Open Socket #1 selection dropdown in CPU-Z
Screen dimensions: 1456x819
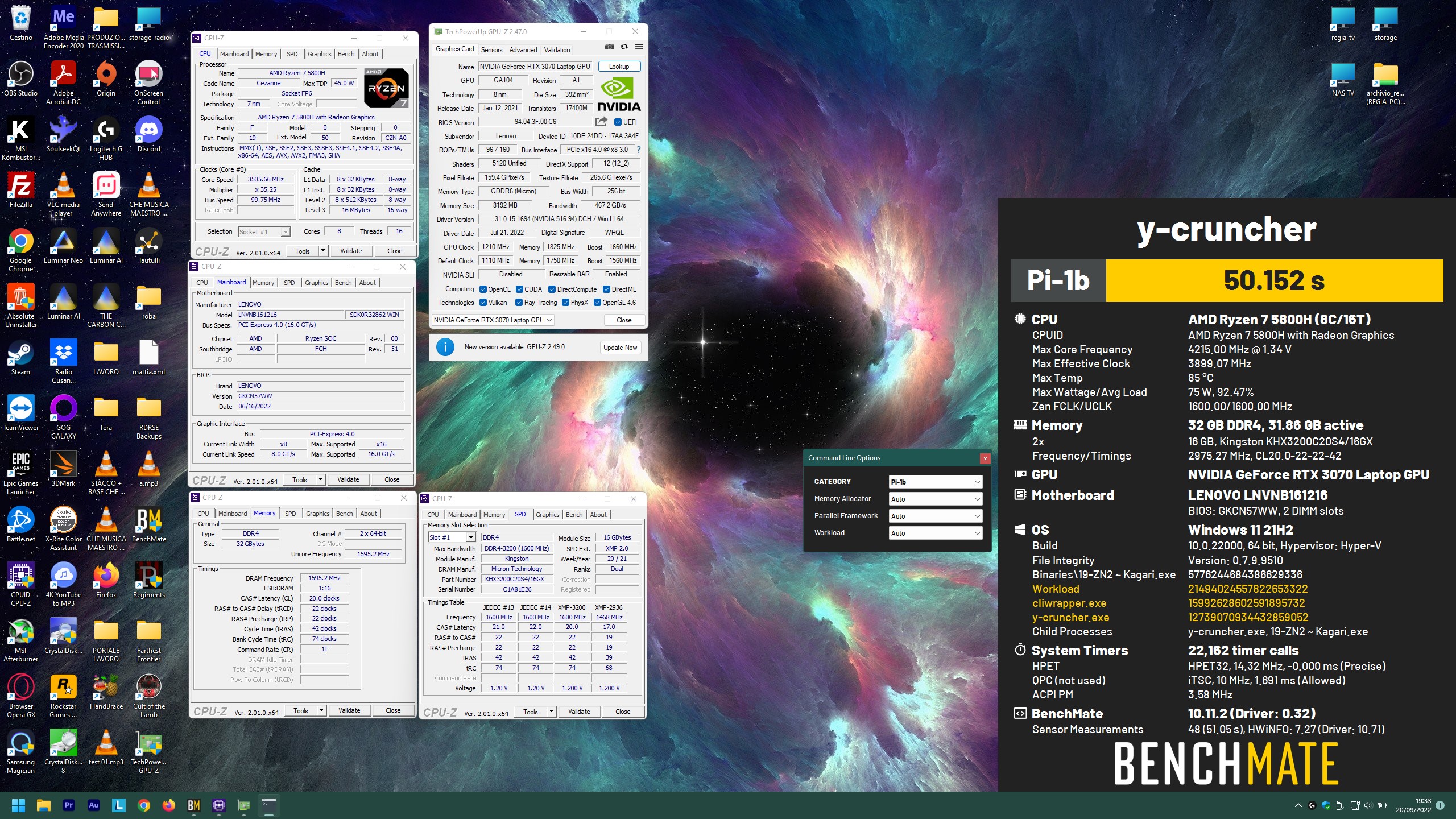point(264,231)
